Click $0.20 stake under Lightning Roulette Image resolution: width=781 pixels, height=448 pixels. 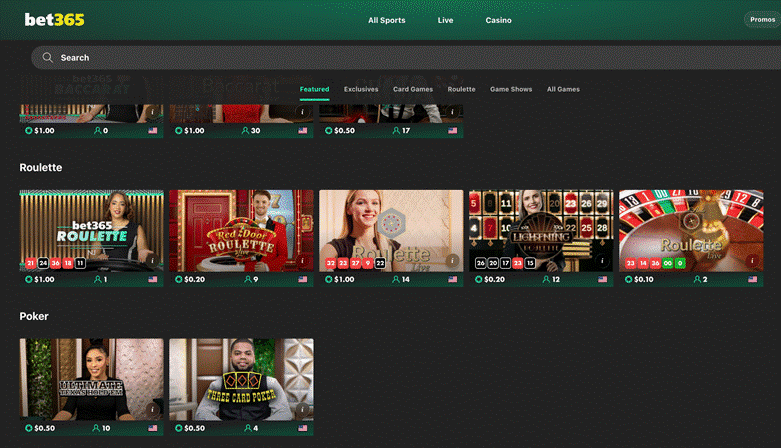pos(494,280)
